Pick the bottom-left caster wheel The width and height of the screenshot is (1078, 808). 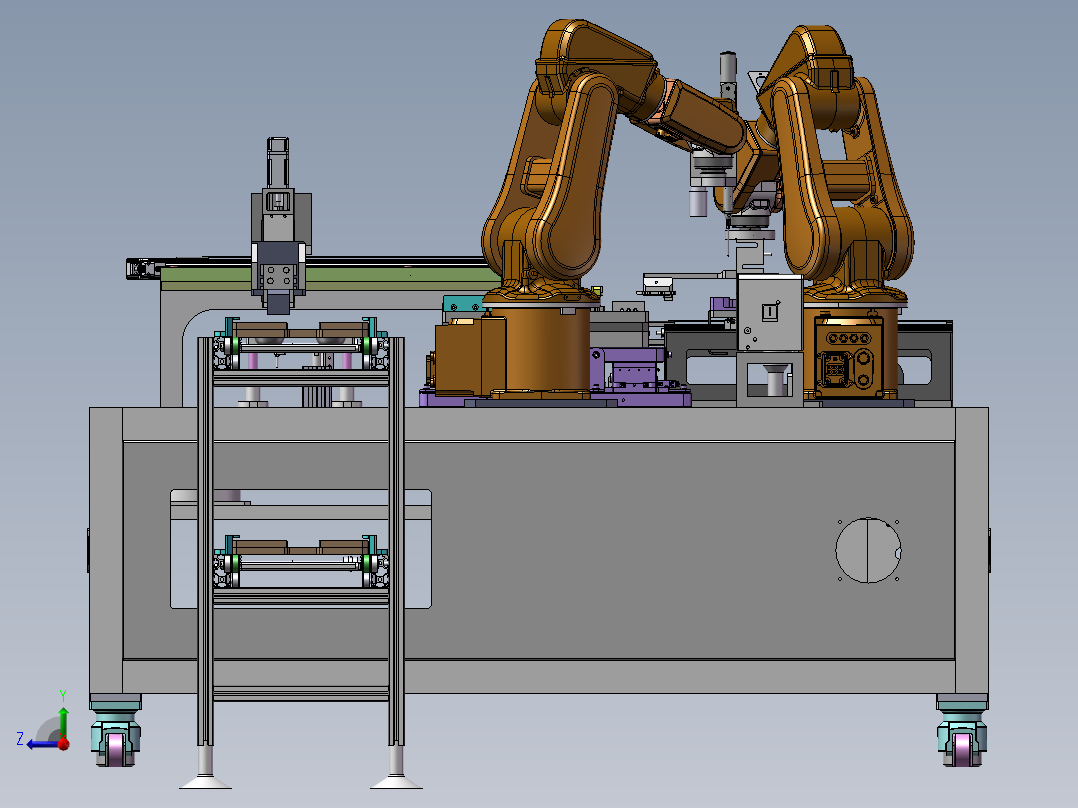[x=116, y=730]
